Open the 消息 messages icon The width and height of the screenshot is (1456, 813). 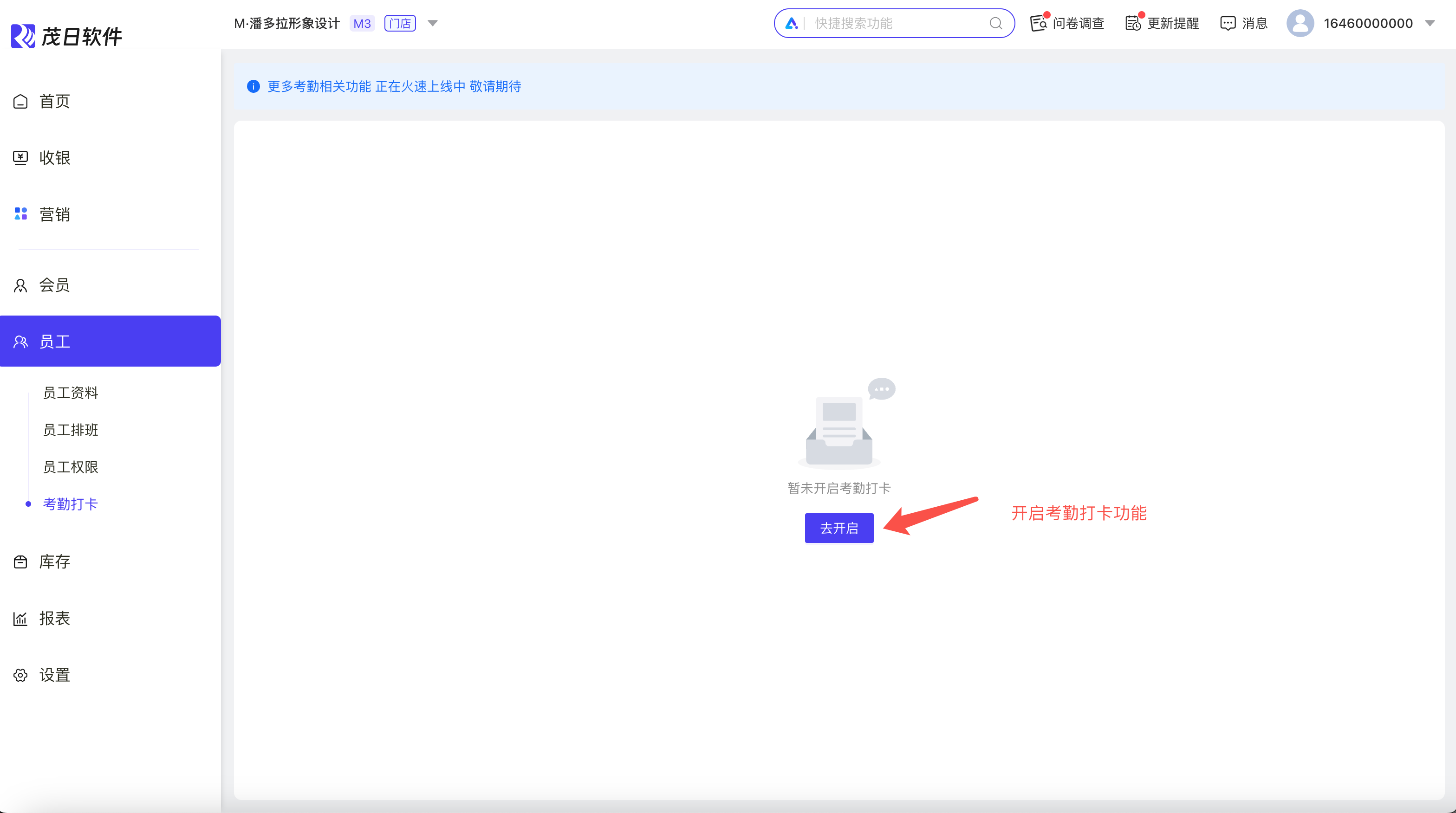coord(1228,23)
